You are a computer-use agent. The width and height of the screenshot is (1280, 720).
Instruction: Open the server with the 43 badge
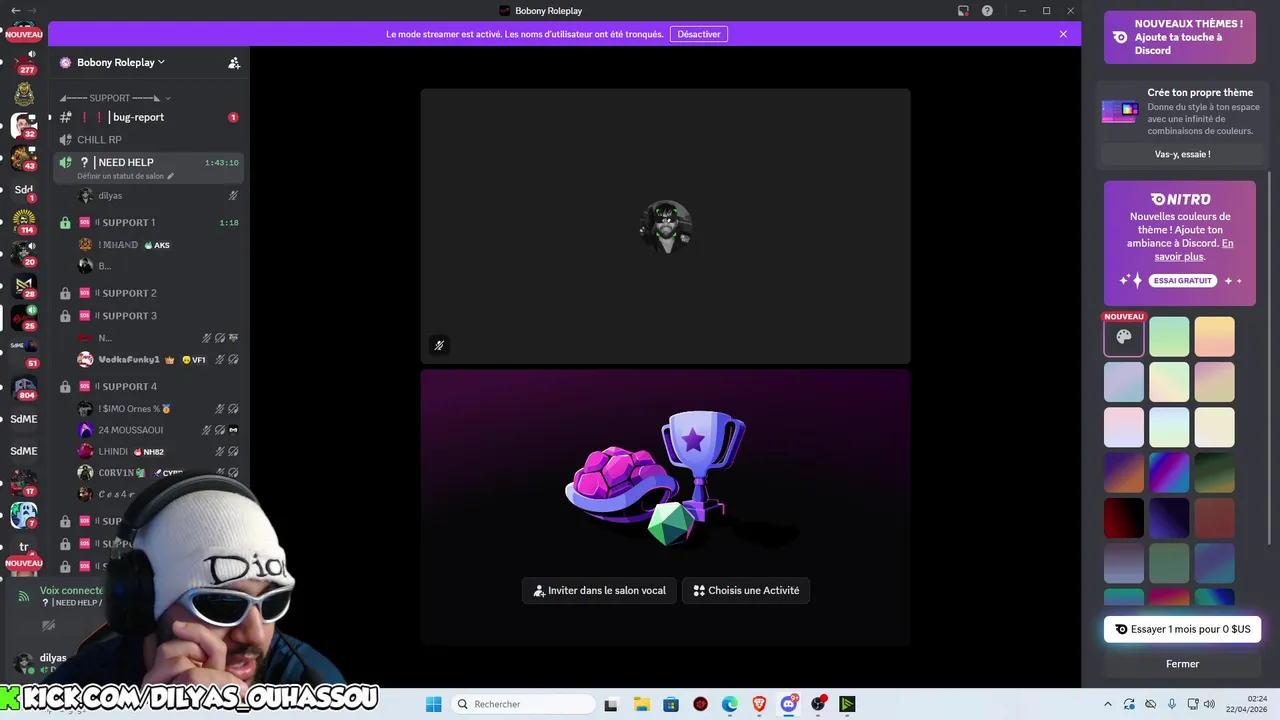[x=24, y=158]
